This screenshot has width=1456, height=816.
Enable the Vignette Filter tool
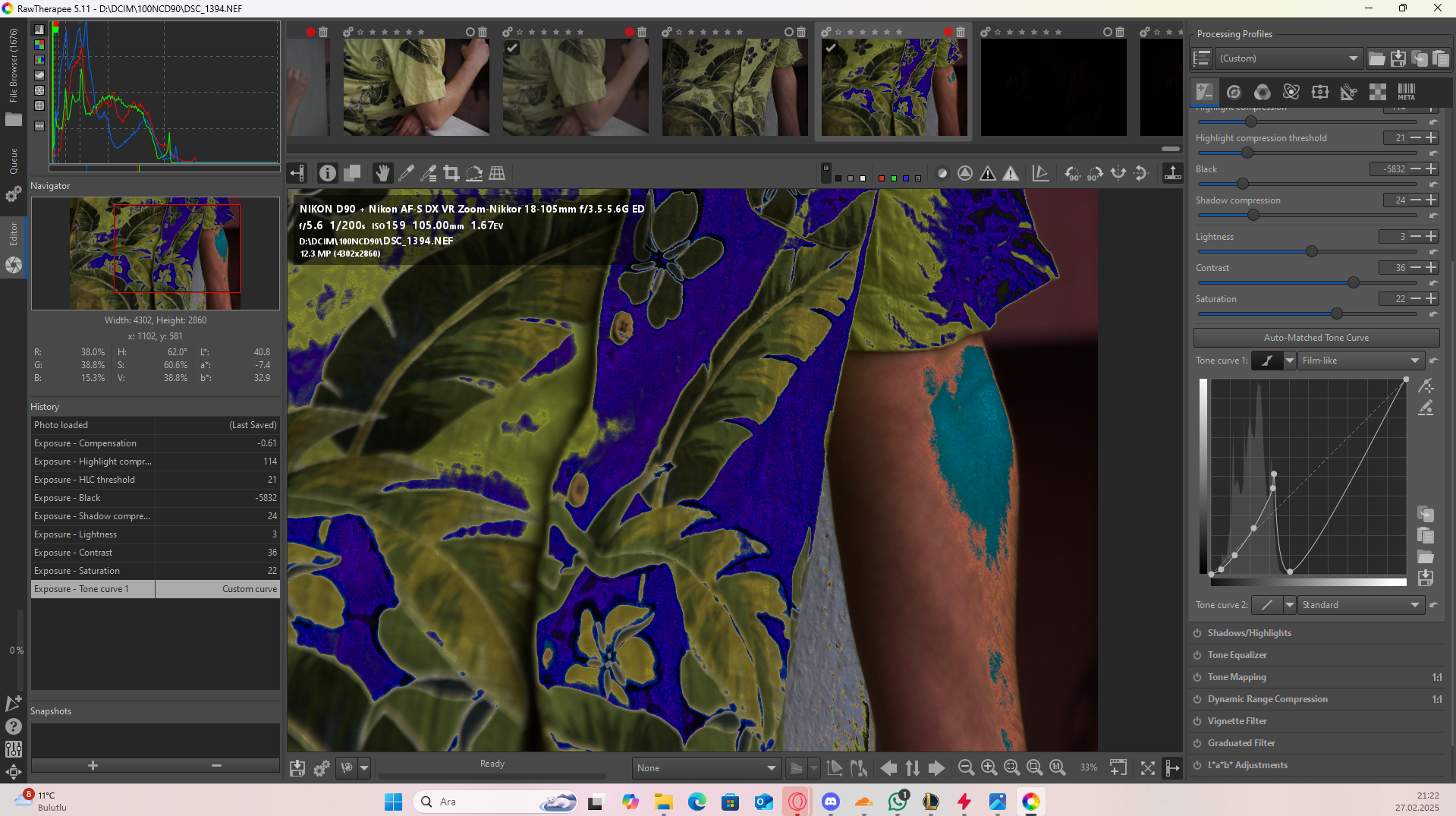1197,721
